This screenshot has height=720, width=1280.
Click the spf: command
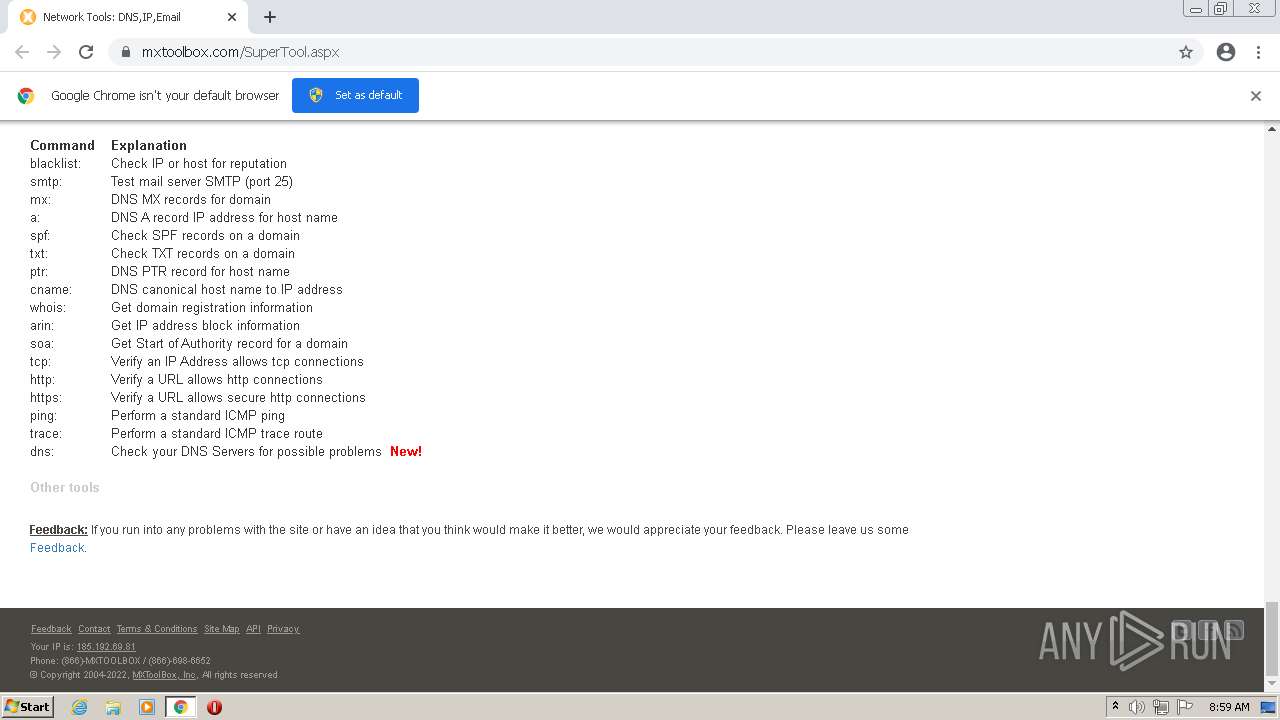[x=40, y=236]
